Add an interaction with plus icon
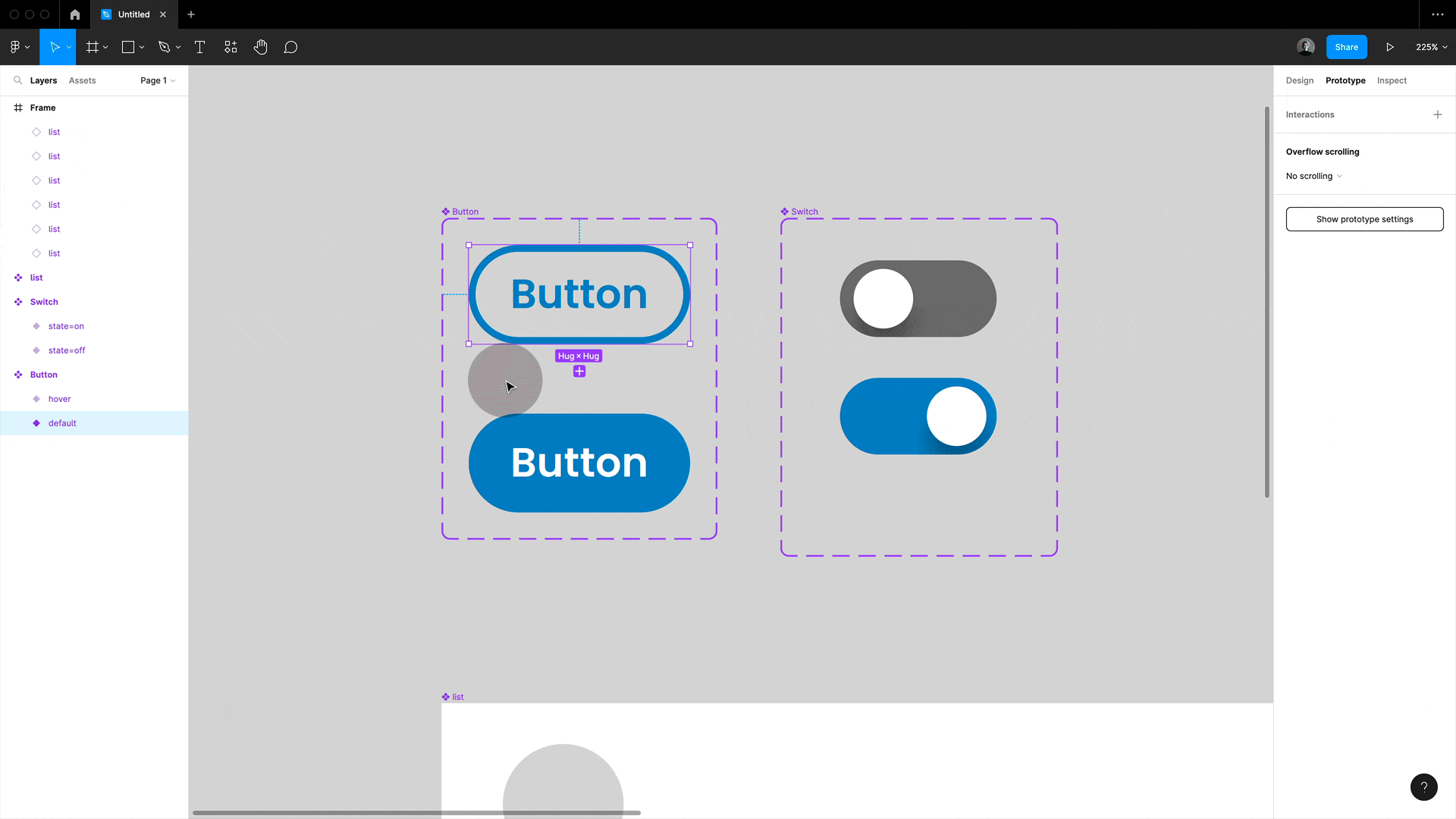Viewport: 1456px width, 819px height. tap(1437, 115)
